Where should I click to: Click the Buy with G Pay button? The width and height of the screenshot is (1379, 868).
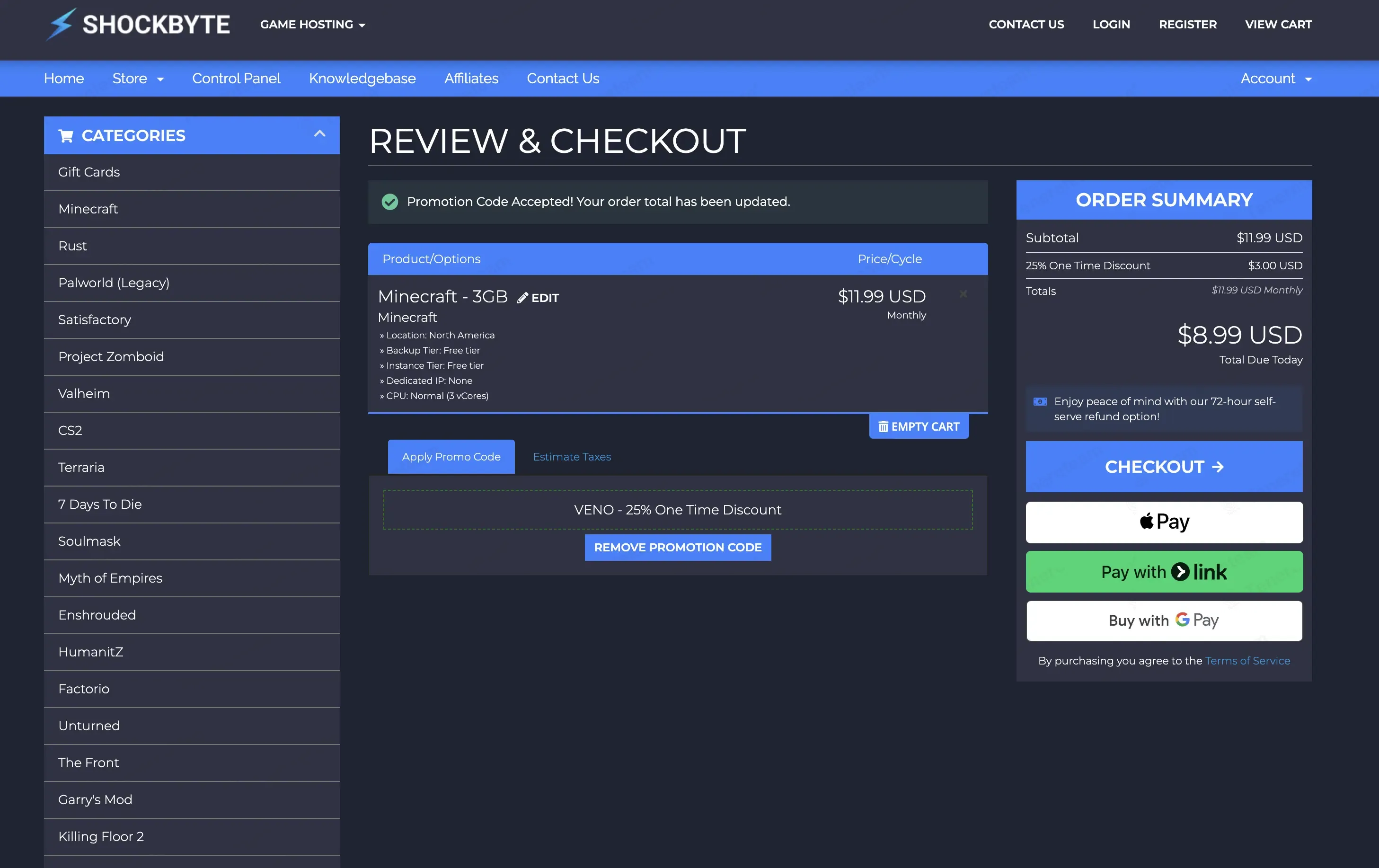(1164, 620)
